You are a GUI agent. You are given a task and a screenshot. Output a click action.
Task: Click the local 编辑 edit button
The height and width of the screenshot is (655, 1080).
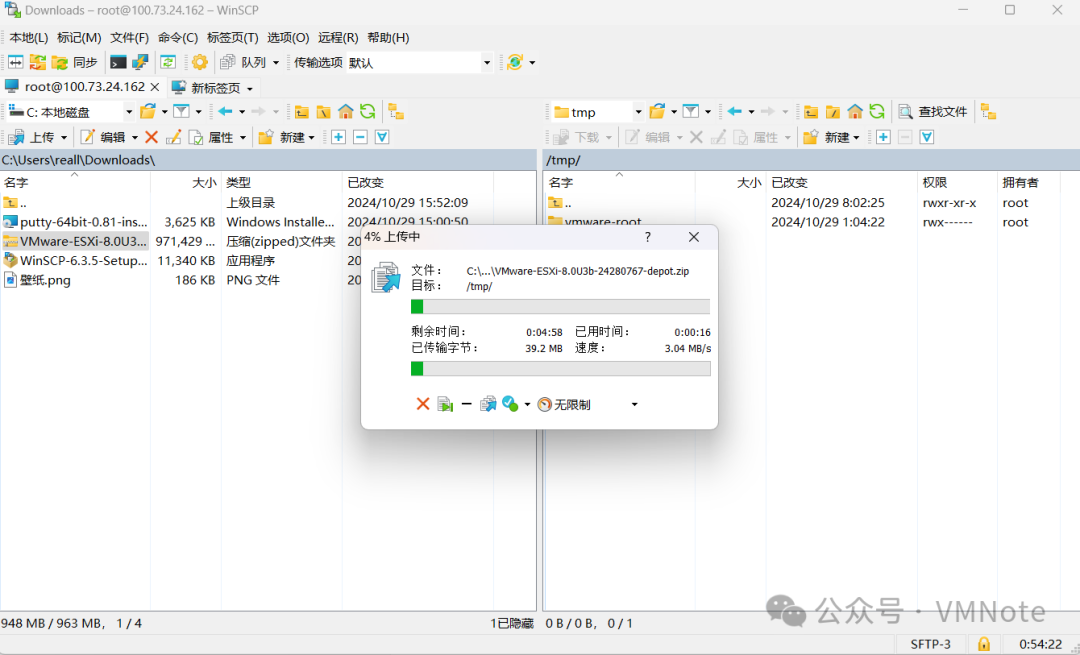tap(103, 137)
